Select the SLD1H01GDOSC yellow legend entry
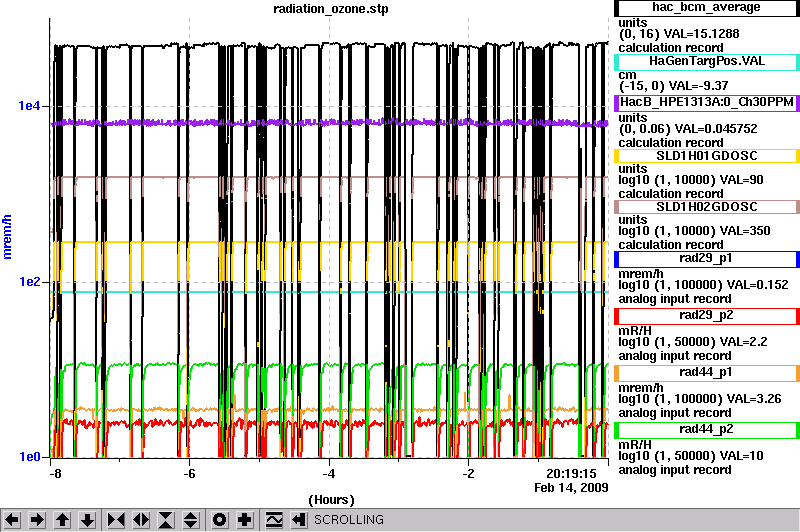Image resolution: width=800 pixels, height=532 pixels. [707, 156]
